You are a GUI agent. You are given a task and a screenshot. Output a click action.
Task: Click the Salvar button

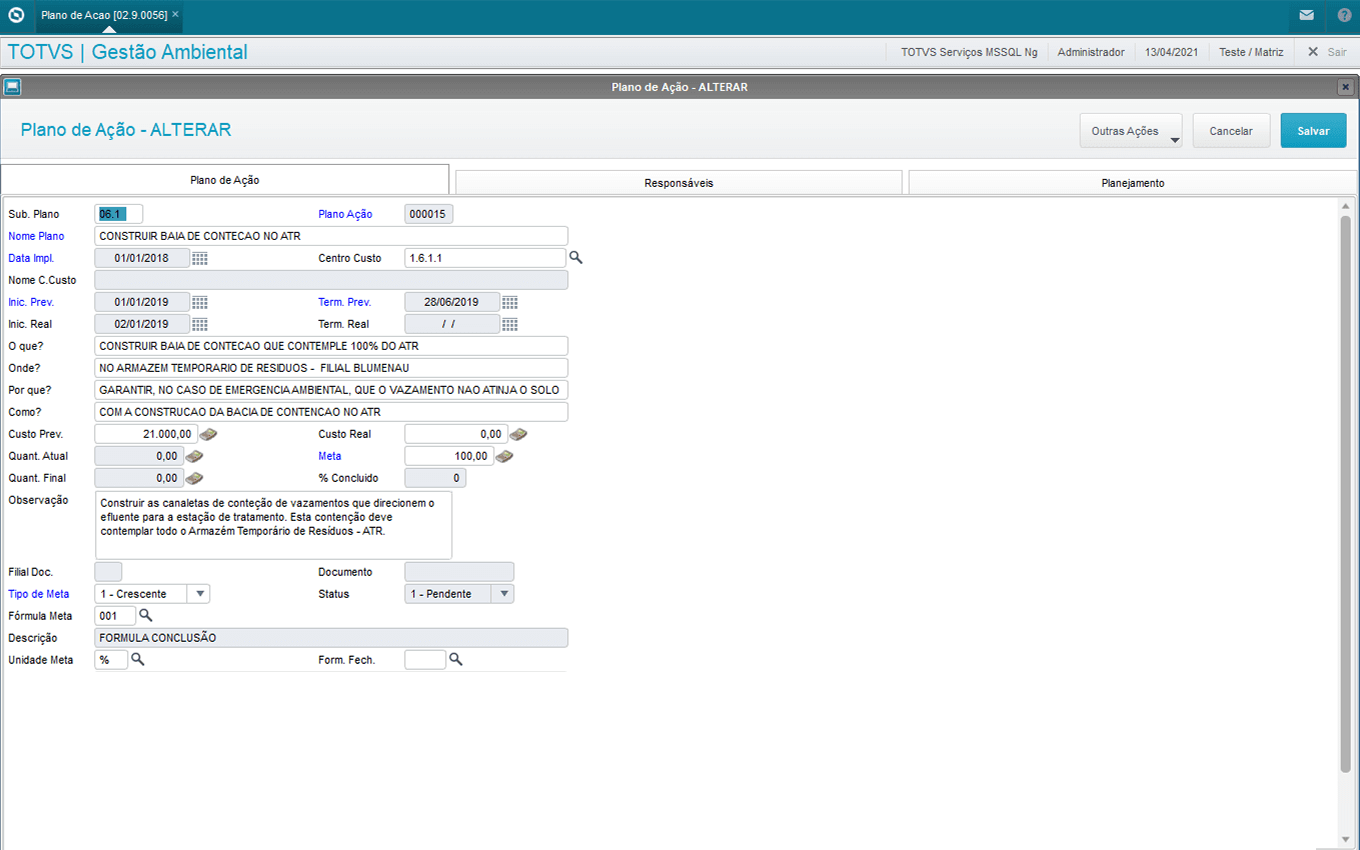click(x=1313, y=131)
